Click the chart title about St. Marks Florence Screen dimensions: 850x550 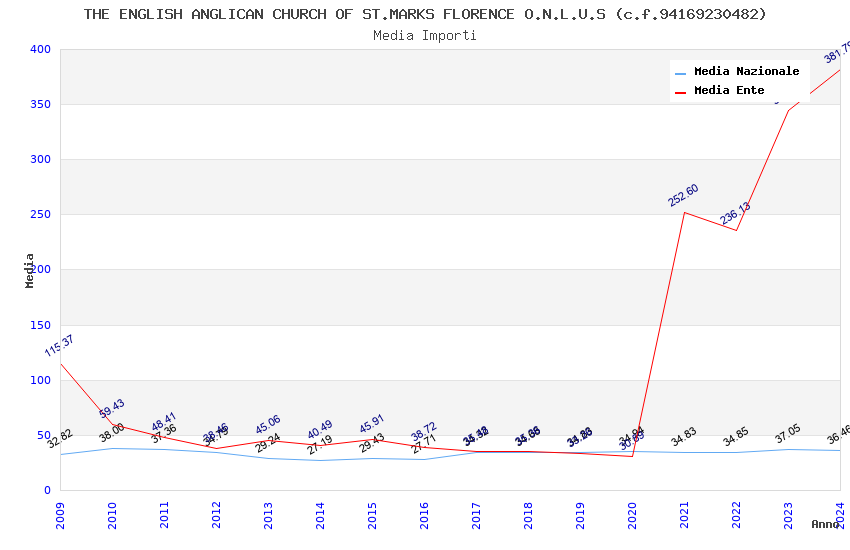425,14
